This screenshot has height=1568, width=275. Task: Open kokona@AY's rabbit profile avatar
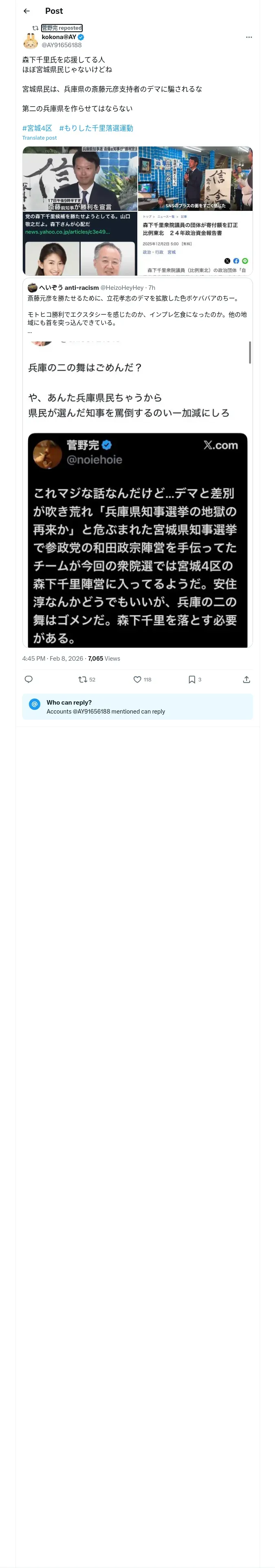(31, 41)
